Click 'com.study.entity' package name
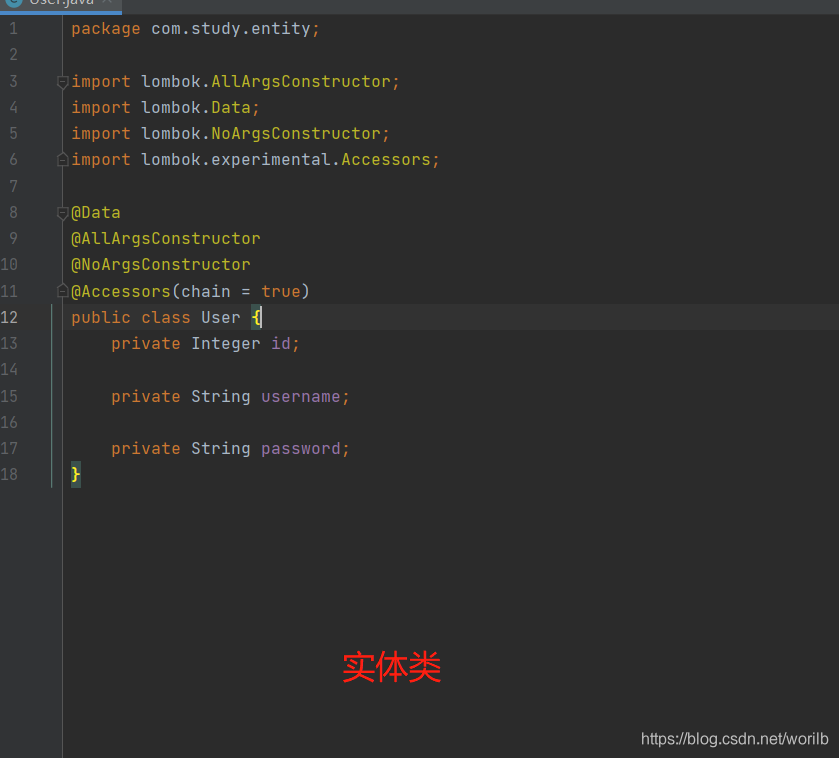The image size is (839, 758). tap(231, 29)
